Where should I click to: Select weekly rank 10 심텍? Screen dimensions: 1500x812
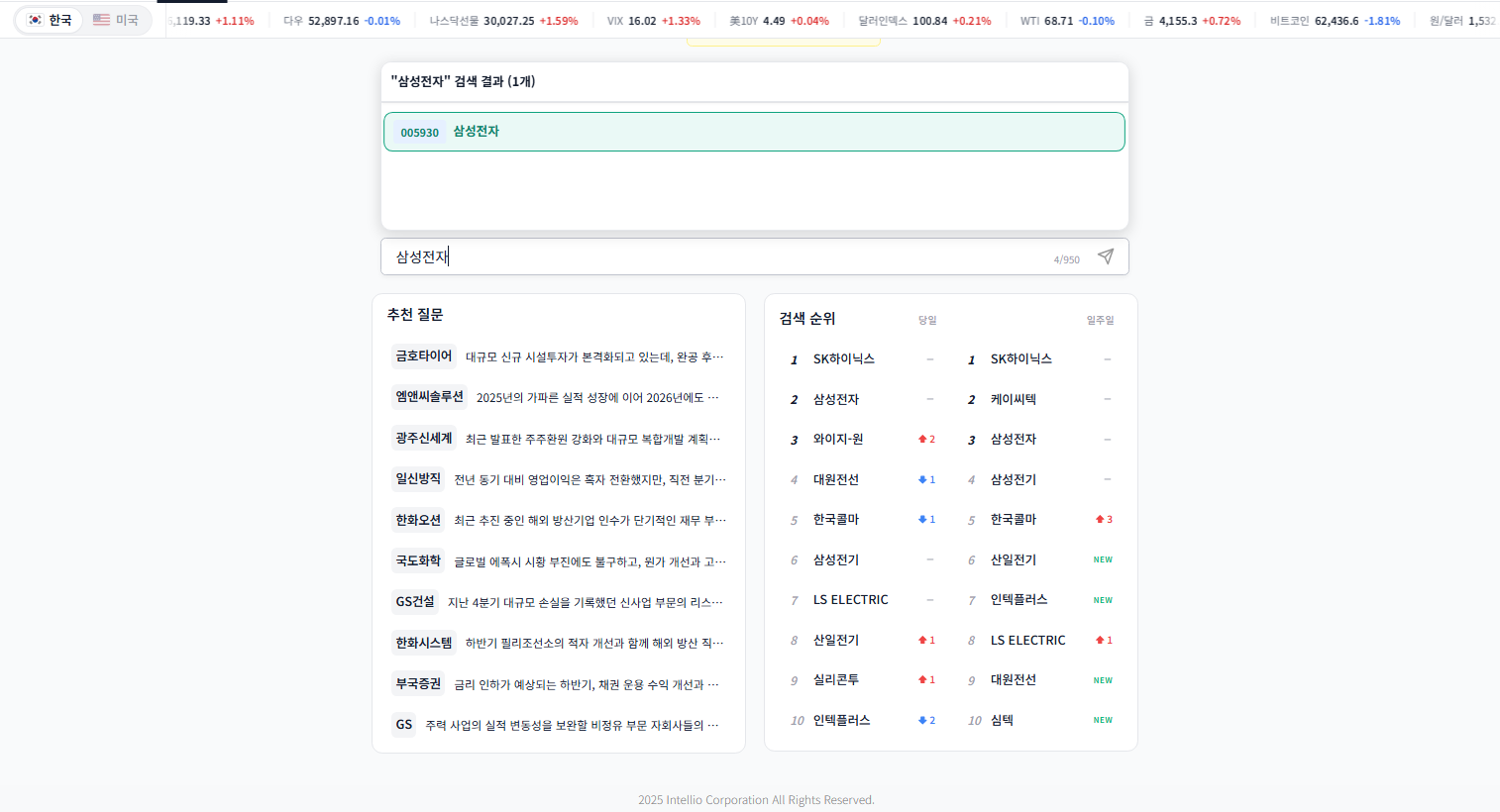[1039, 720]
